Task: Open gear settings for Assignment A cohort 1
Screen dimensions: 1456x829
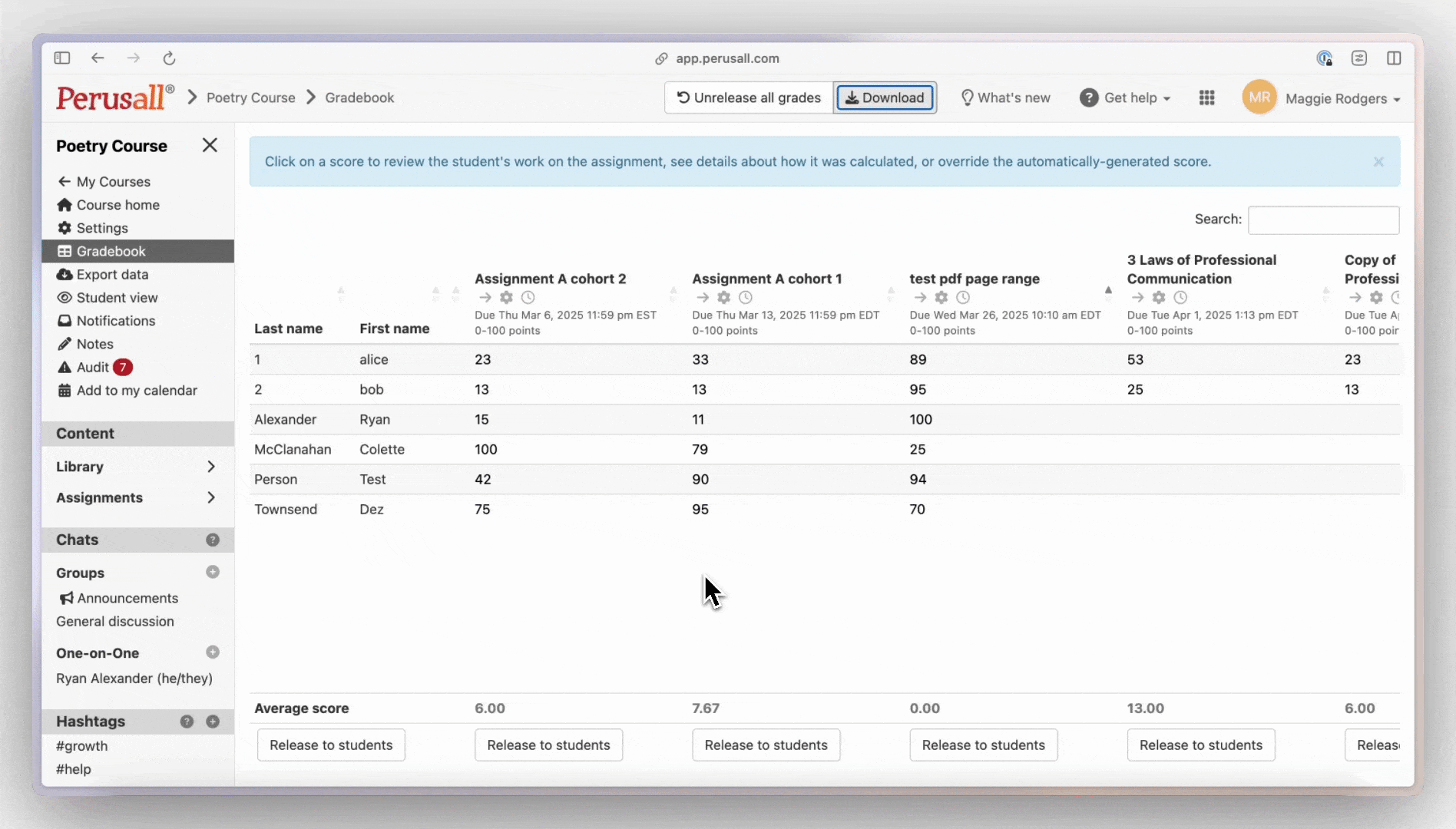Action: click(723, 297)
